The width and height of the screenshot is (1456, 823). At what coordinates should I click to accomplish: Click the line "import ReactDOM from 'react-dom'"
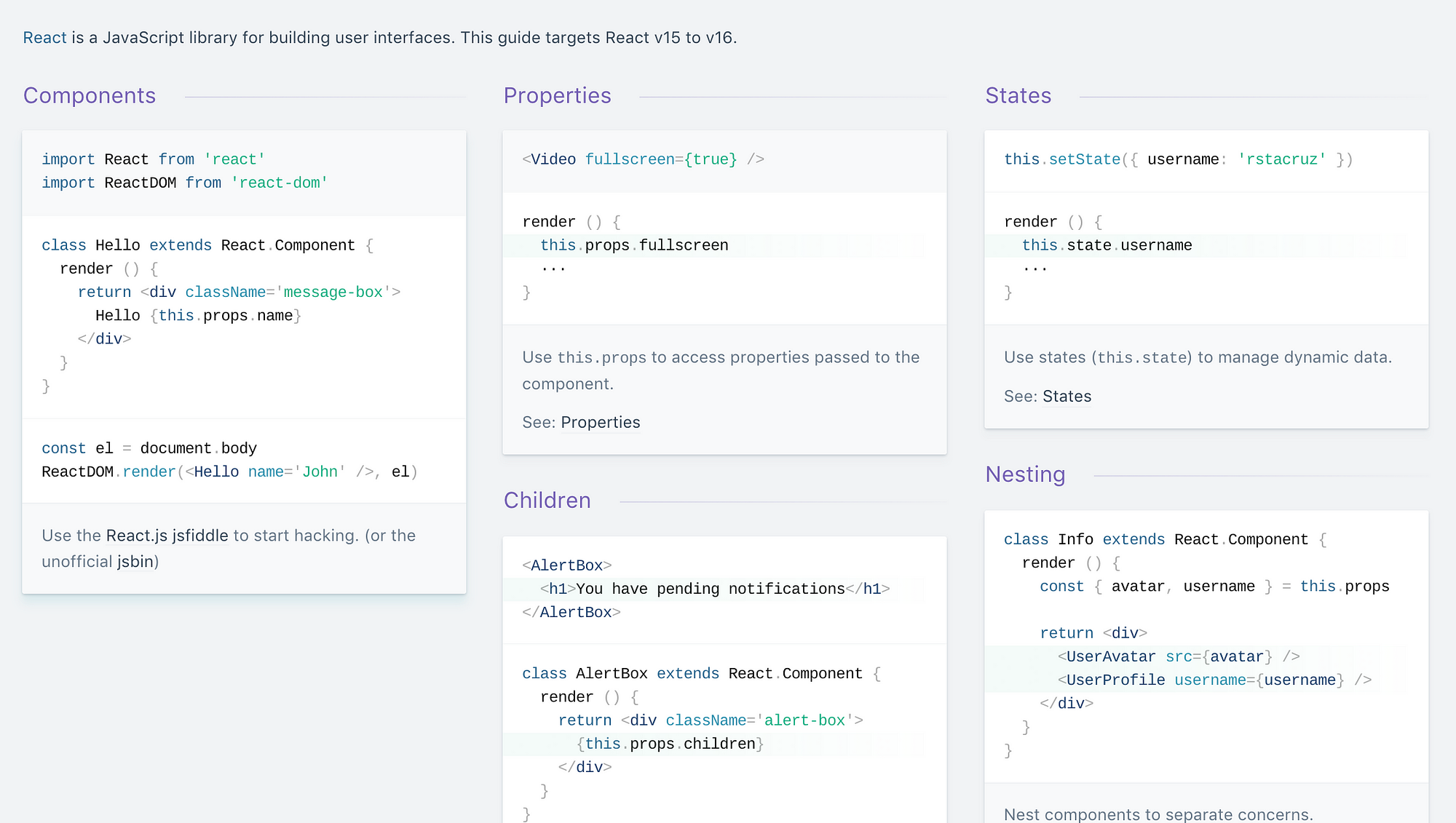click(185, 183)
